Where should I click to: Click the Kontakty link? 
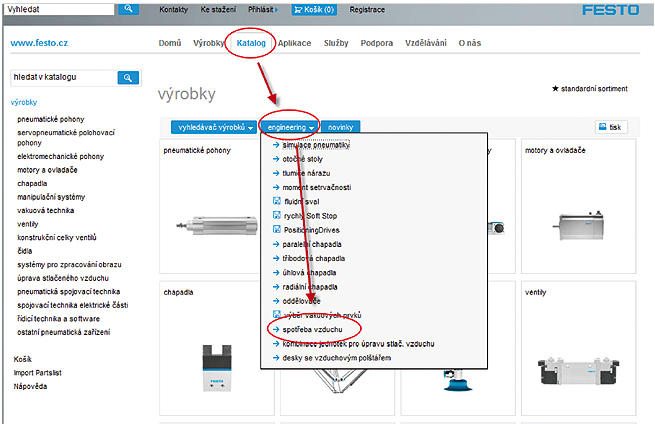tap(173, 10)
